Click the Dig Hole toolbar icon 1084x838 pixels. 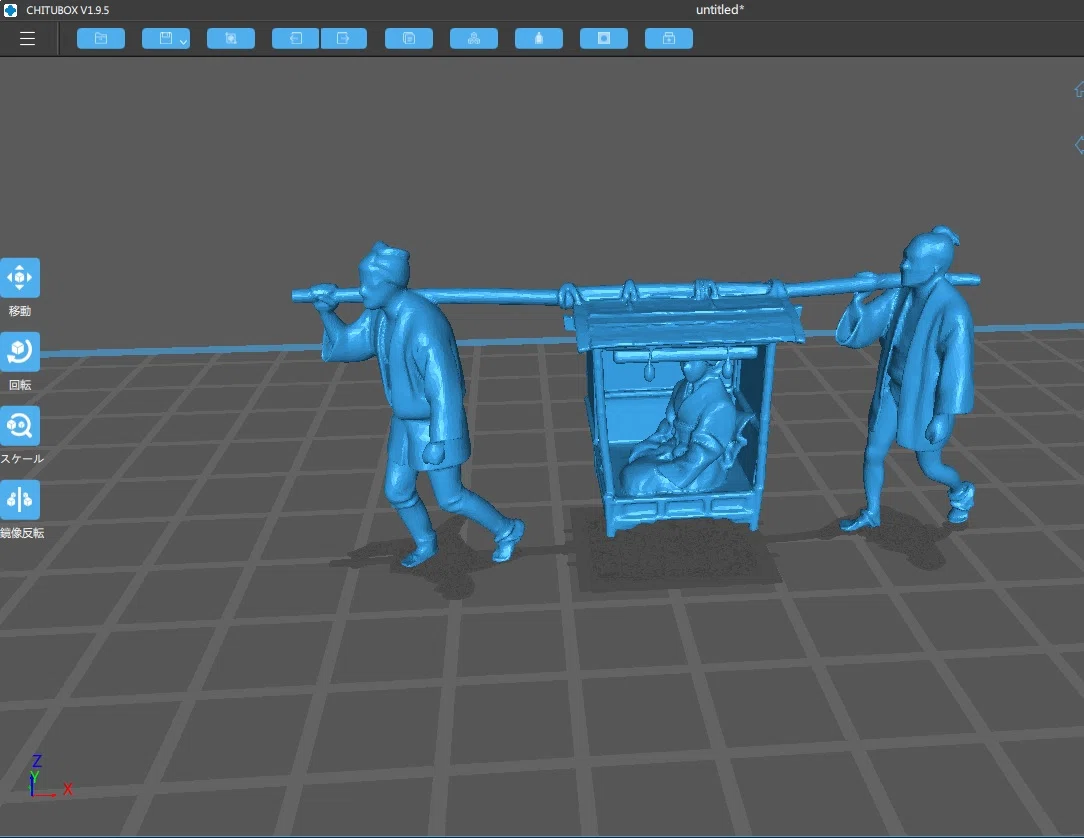(604, 39)
